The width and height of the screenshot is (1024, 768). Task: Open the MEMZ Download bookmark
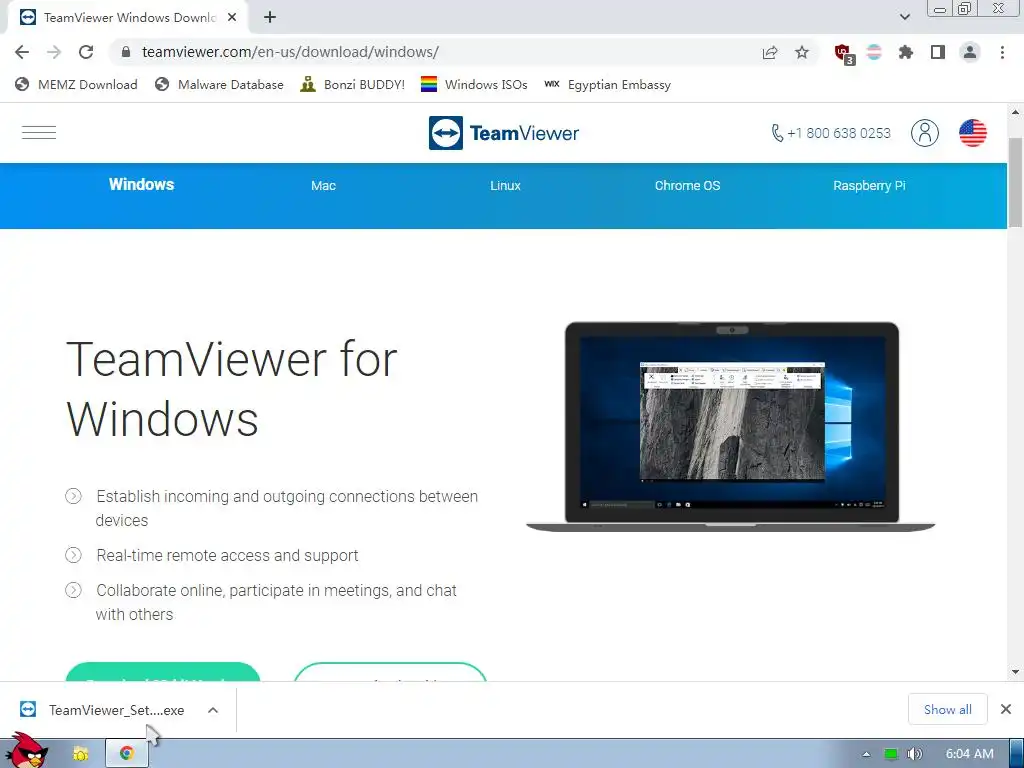[76, 85]
